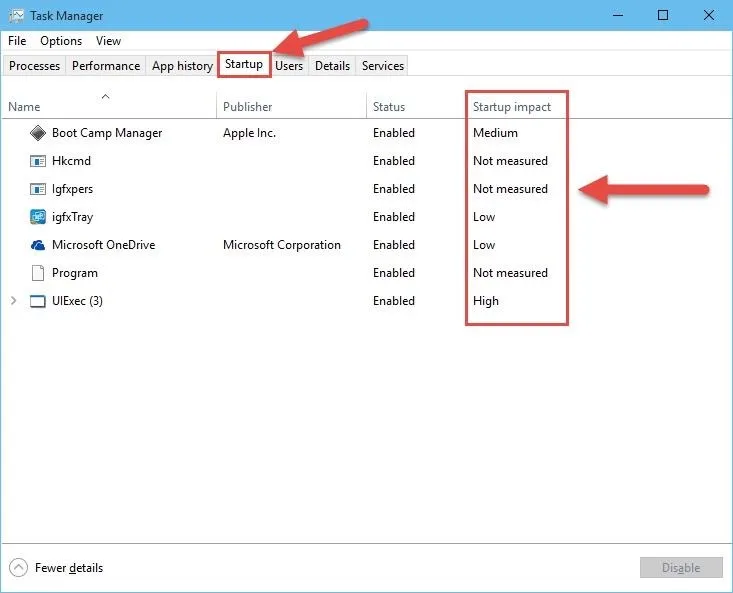Click the Apple Inc. publisher cell
Viewport: 733px width, 593px height.
pos(250,133)
